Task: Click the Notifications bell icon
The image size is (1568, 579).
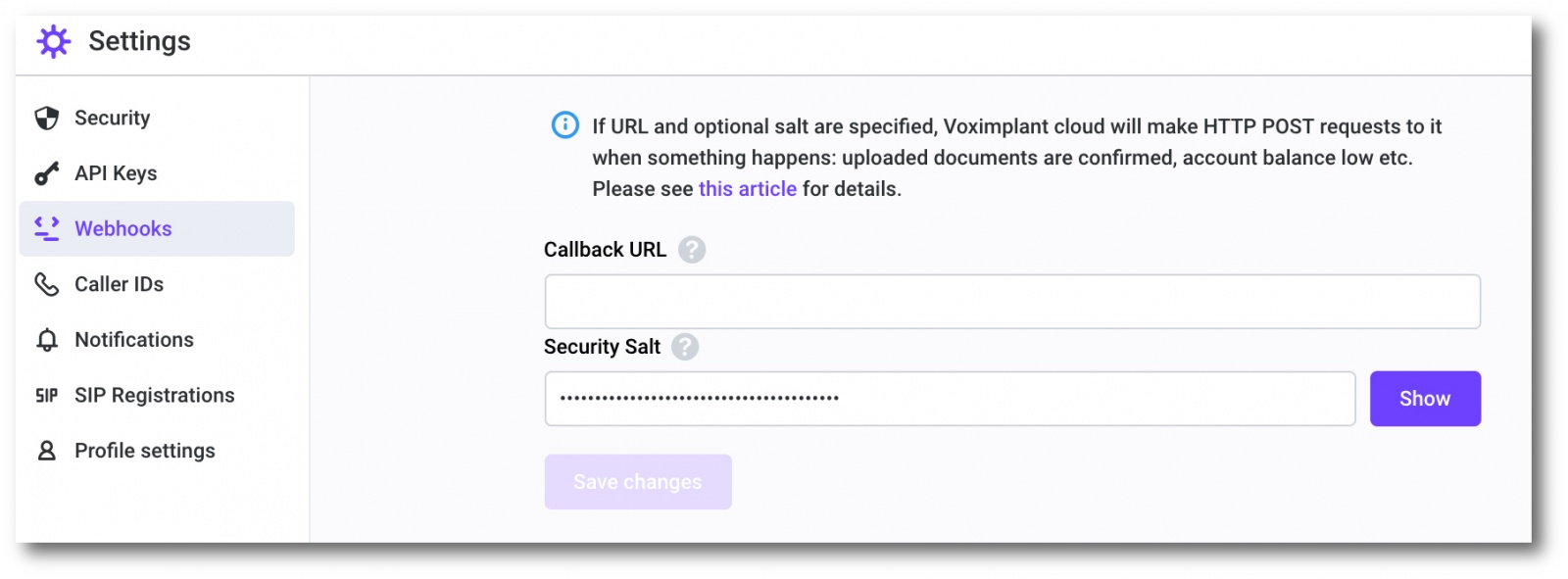Action: pyautogui.click(x=46, y=340)
